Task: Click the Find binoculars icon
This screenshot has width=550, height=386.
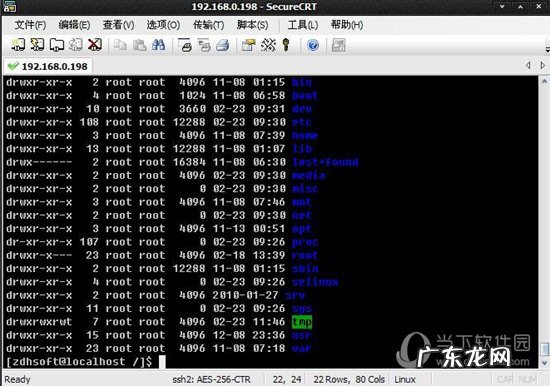Action: click(159, 45)
